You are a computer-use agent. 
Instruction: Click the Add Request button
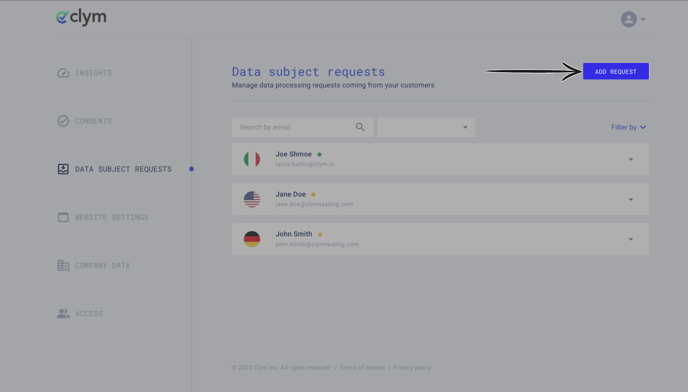coord(616,71)
